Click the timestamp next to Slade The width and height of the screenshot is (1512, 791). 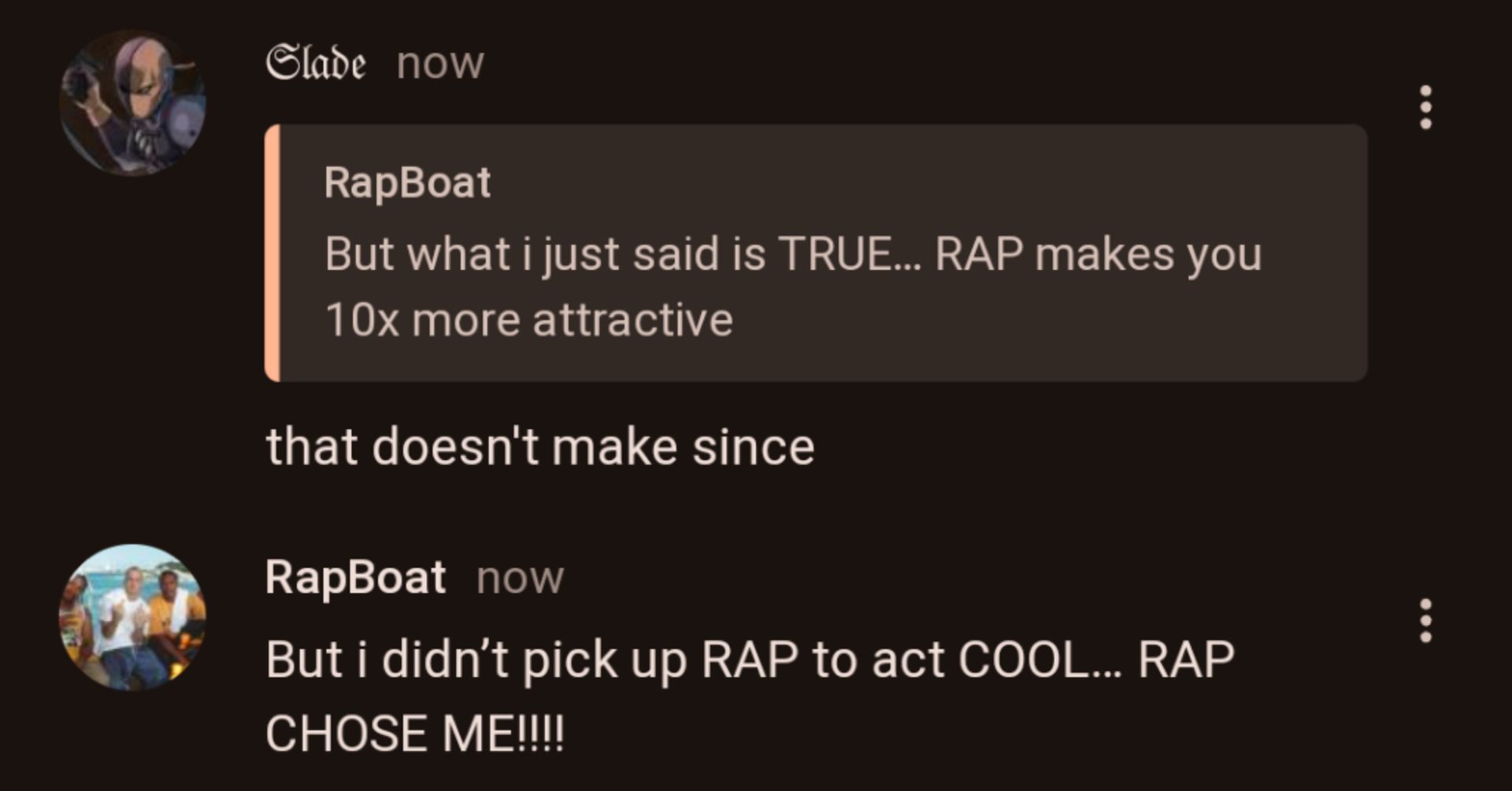pyautogui.click(x=439, y=63)
